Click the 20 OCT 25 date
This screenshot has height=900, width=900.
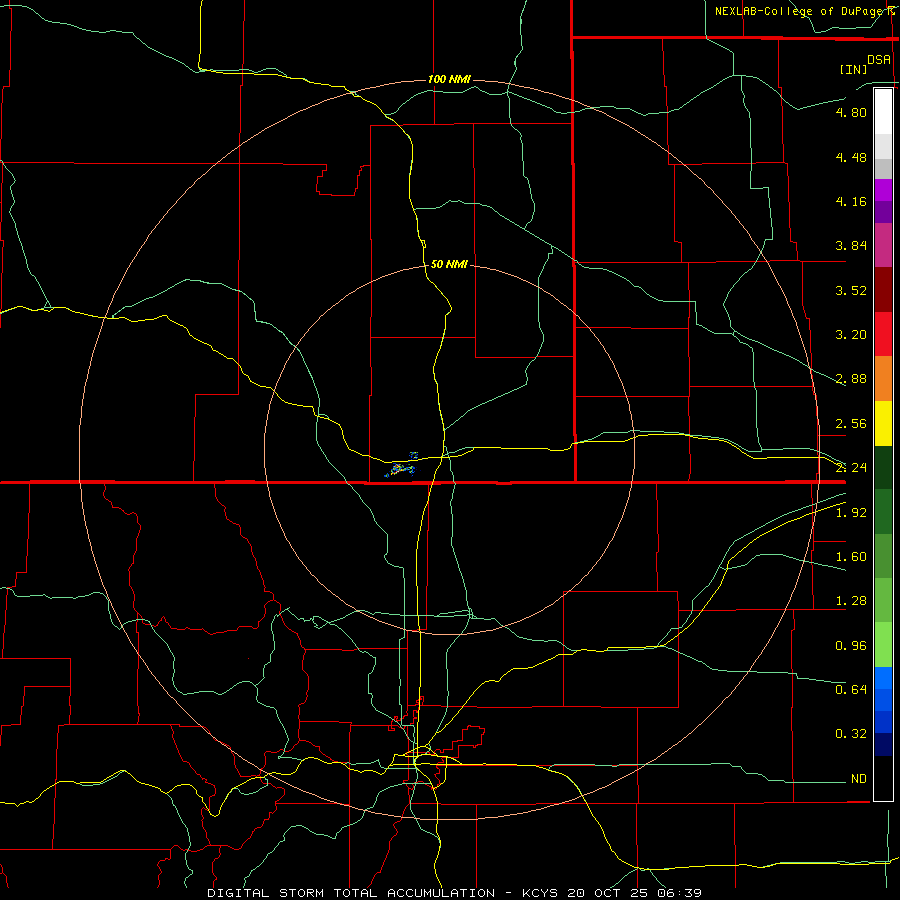[608, 893]
